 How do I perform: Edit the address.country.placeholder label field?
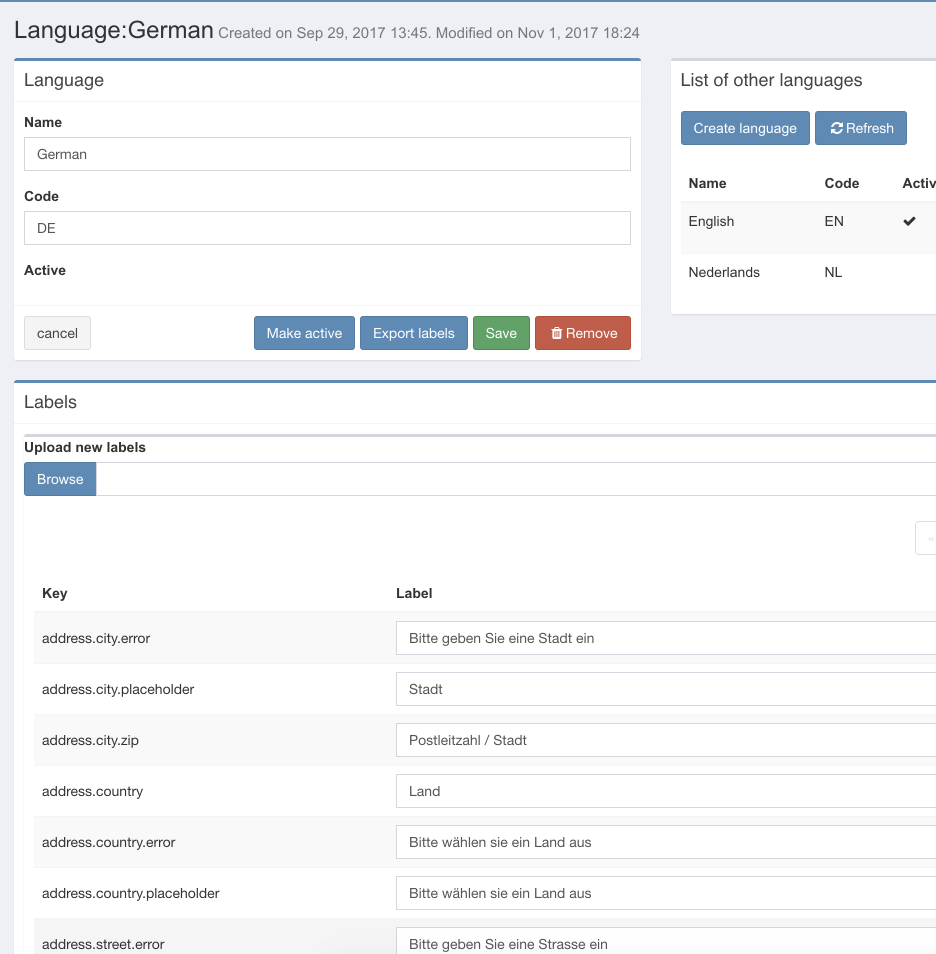[x=666, y=894]
